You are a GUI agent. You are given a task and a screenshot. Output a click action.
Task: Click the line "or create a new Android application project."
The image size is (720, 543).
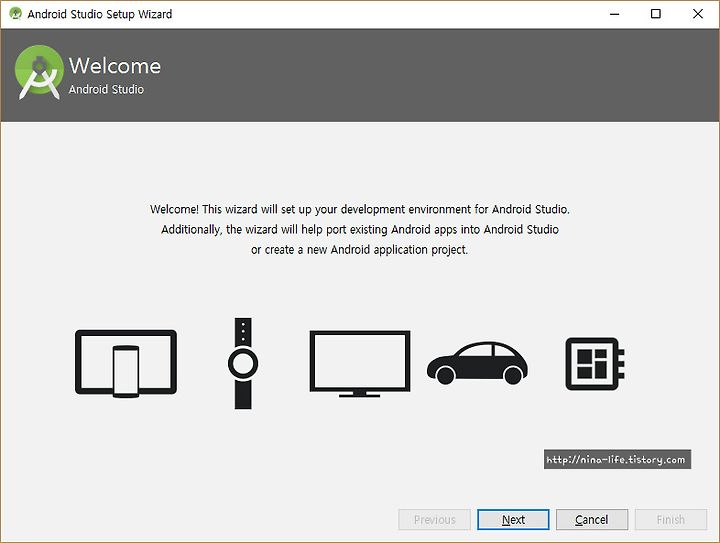coord(360,250)
